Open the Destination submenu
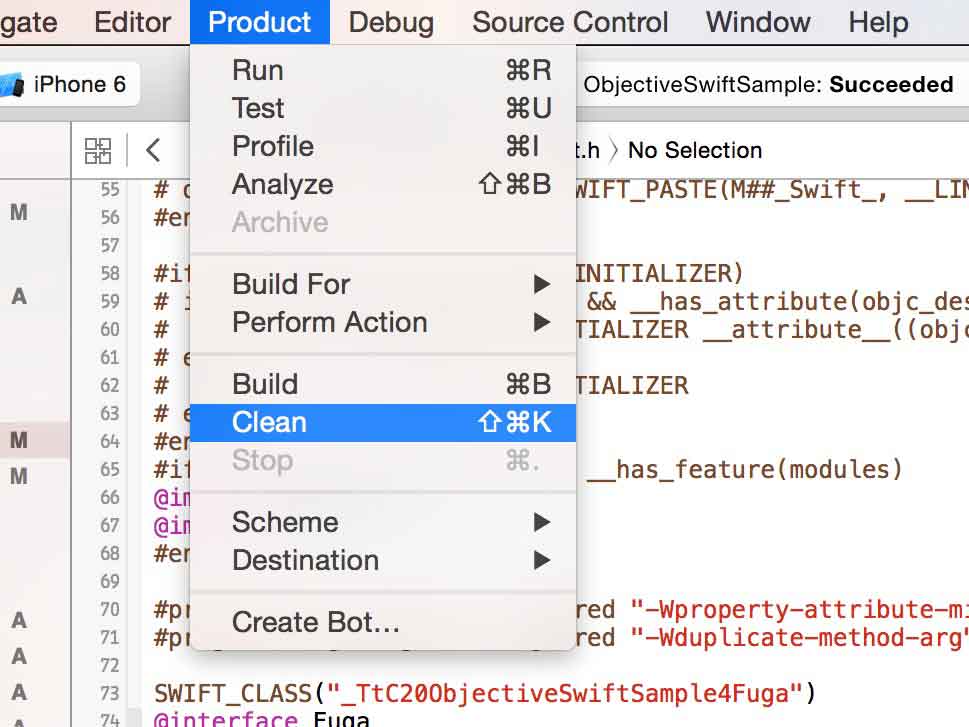 pyautogui.click(x=383, y=561)
